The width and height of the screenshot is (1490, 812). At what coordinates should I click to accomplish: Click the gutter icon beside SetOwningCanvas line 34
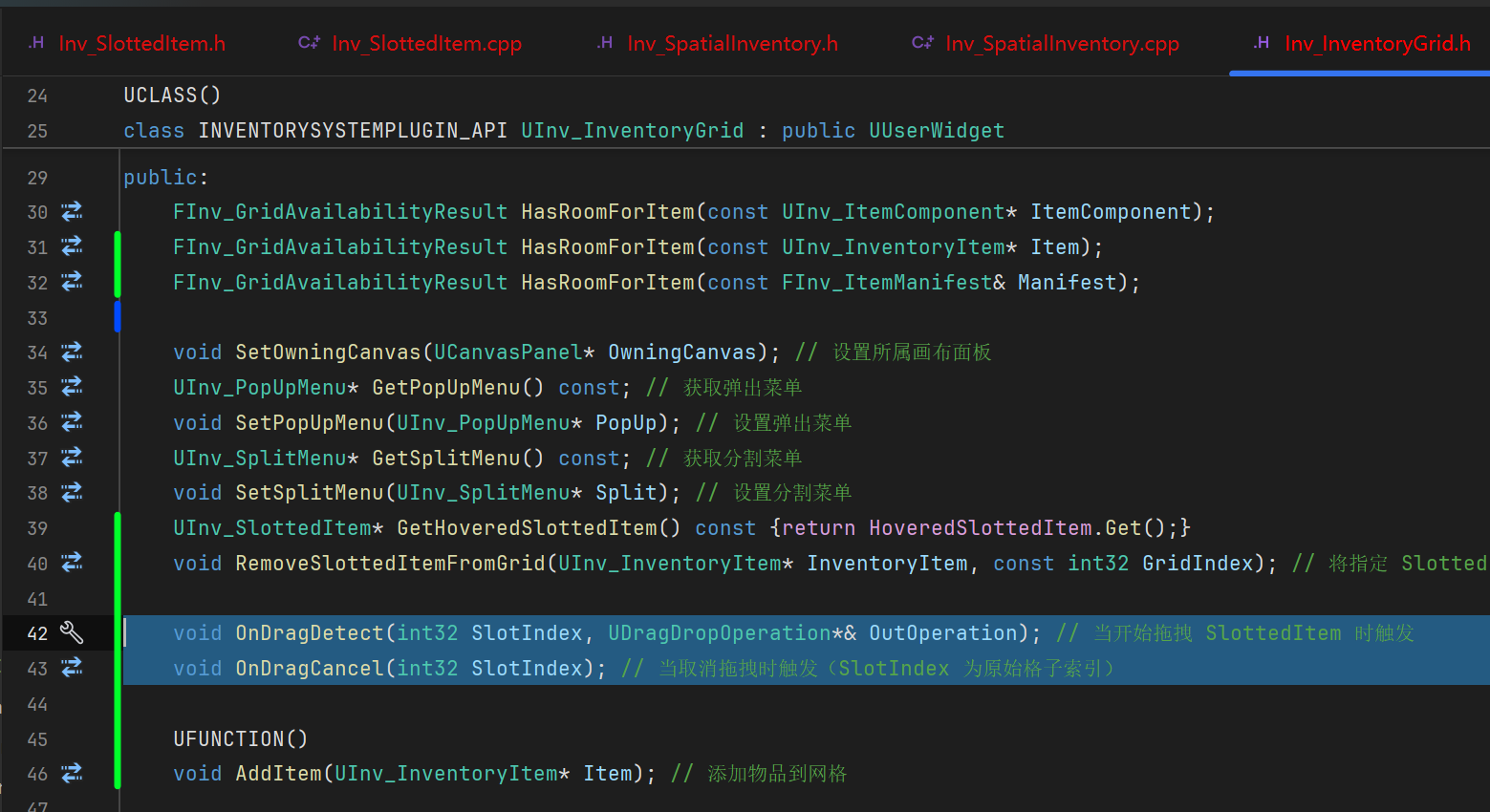(x=72, y=352)
